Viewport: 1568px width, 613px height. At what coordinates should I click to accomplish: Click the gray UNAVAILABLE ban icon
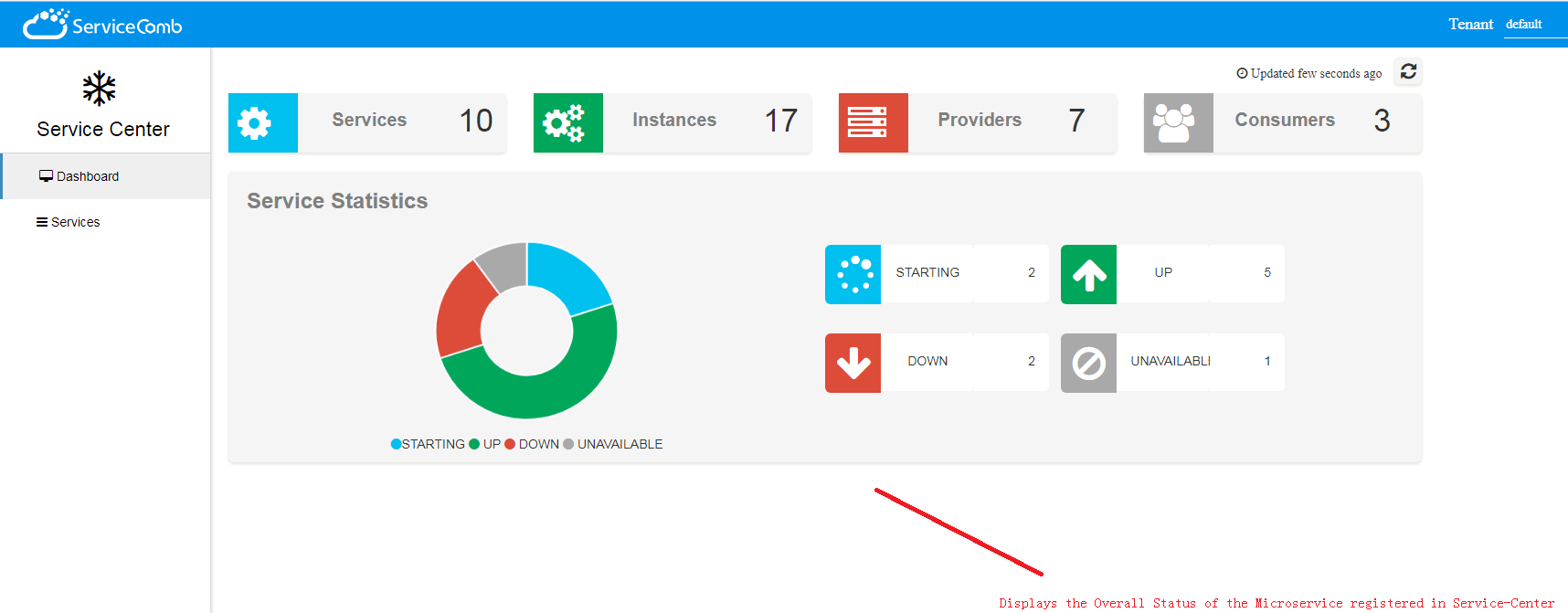point(1088,363)
